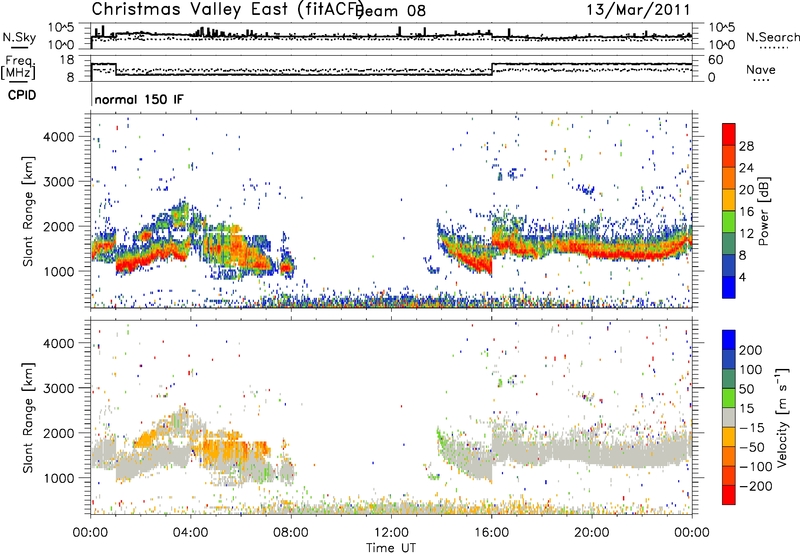Pick the red top segment of Power color bar
The image size is (800, 554).
(x=729, y=135)
